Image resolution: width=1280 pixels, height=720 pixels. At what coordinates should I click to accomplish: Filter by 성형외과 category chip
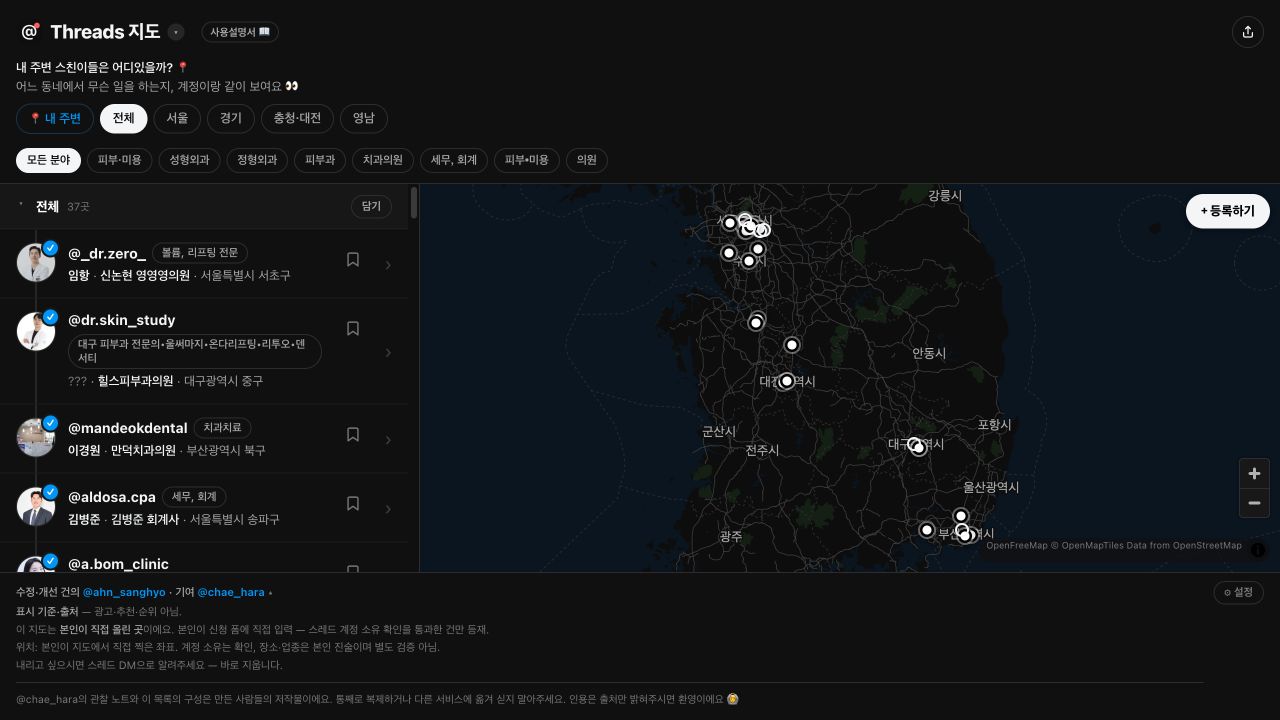(x=189, y=160)
